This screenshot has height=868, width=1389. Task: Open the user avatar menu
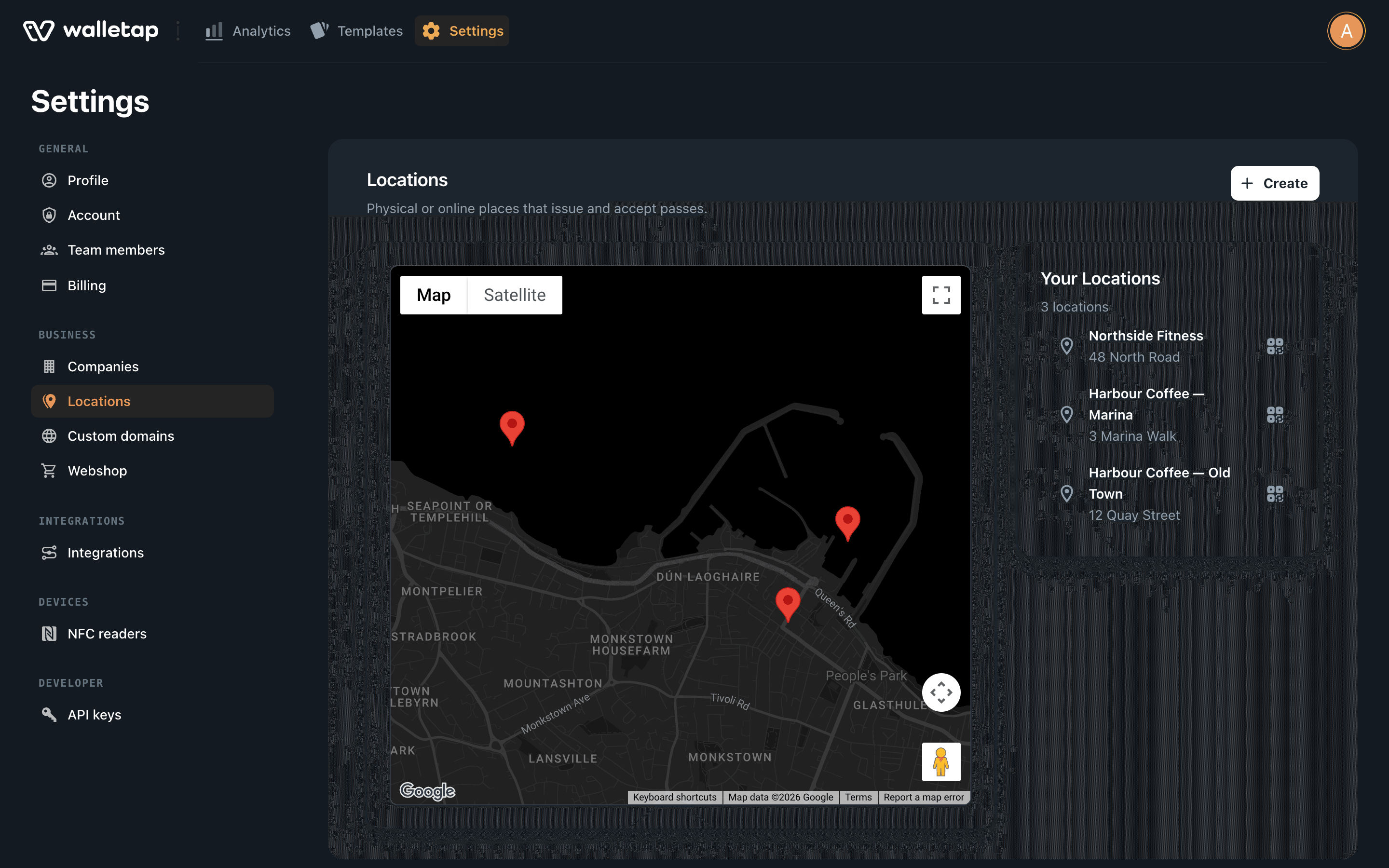point(1346,31)
